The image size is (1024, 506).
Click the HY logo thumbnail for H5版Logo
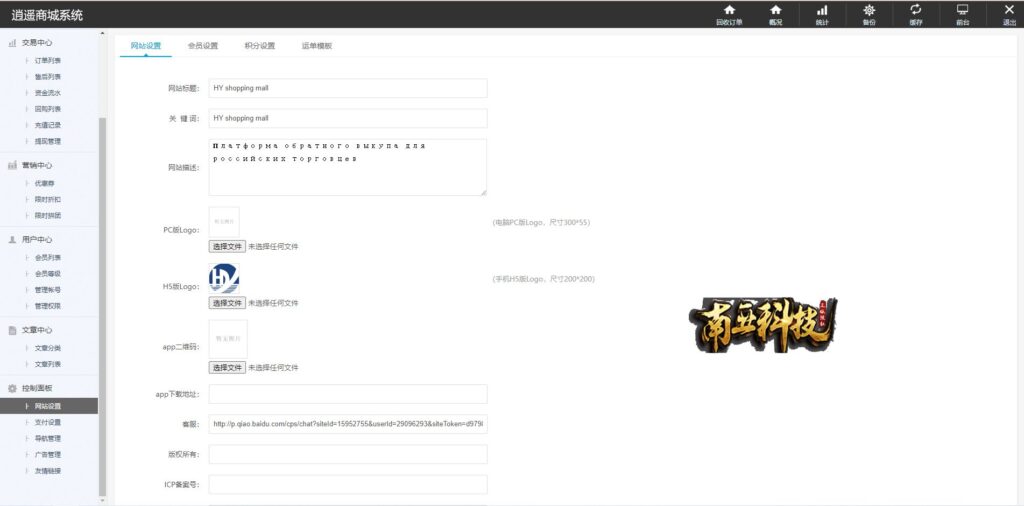click(x=224, y=279)
